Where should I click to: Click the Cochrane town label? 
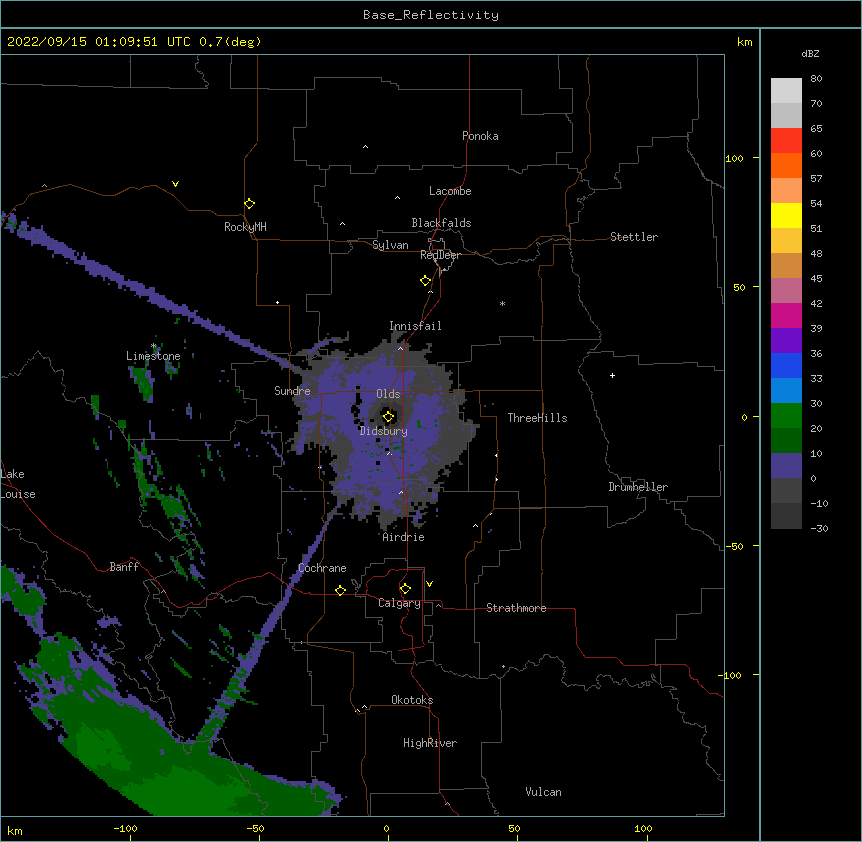pyautogui.click(x=322, y=568)
